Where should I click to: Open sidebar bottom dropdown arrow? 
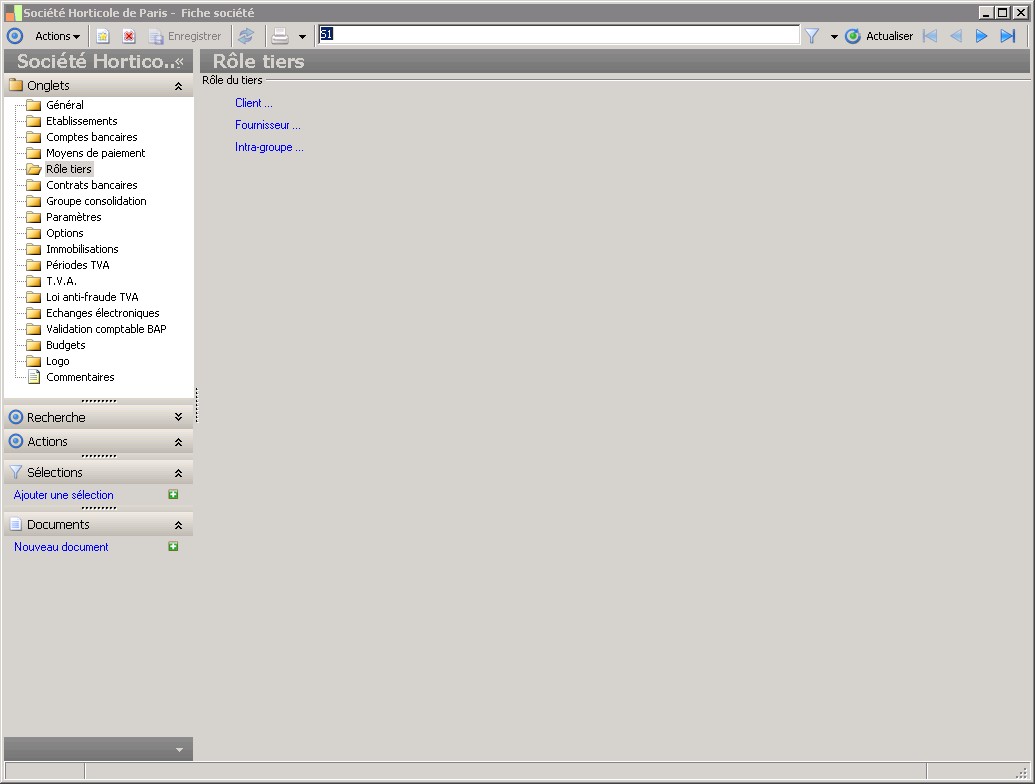point(180,750)
